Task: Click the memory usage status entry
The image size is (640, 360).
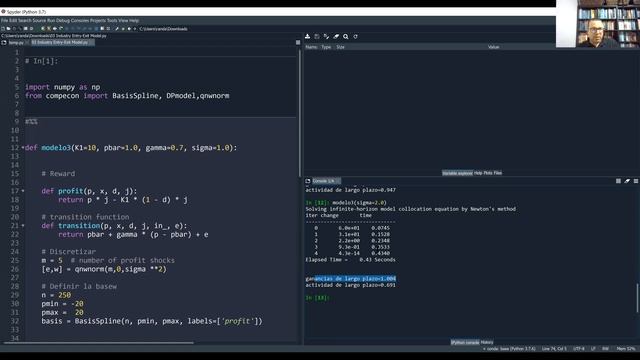Action: (x=626, y=349)
